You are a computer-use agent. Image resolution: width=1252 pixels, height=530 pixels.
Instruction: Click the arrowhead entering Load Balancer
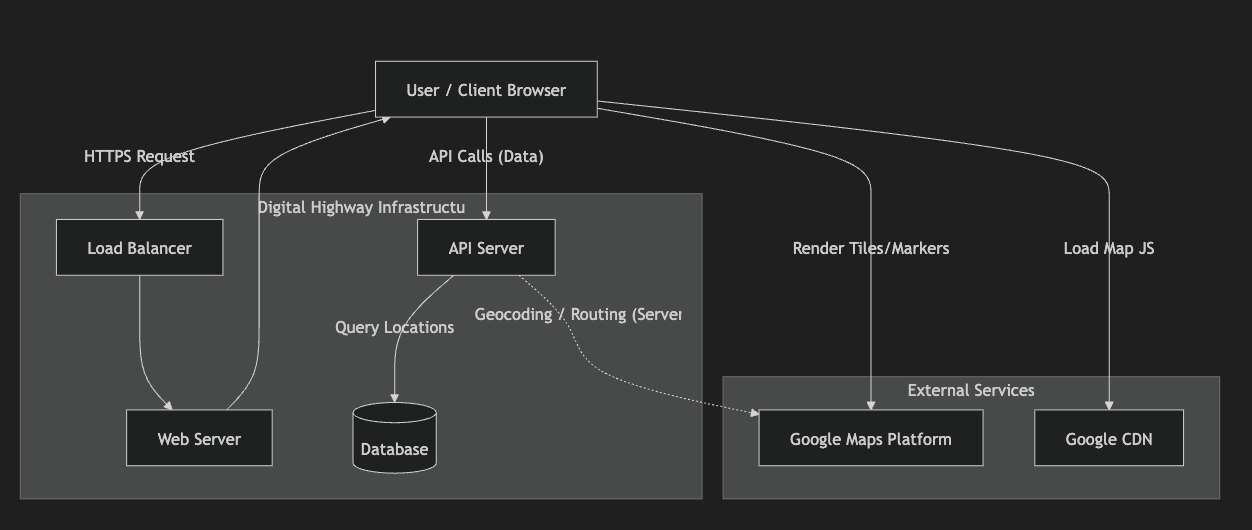tap(139, 215)
